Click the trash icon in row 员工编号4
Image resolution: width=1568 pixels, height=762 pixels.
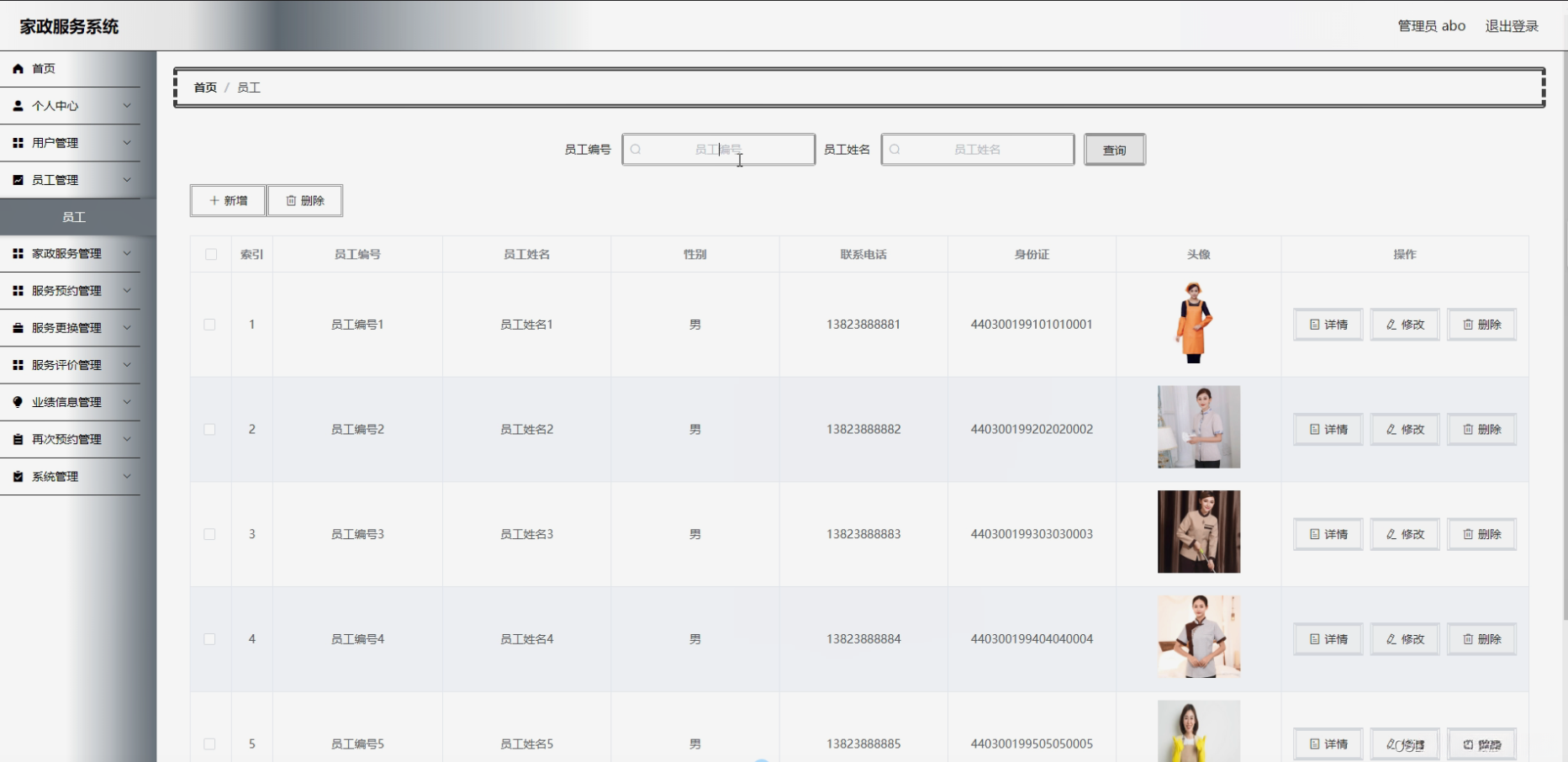(x=1468, y=639)
